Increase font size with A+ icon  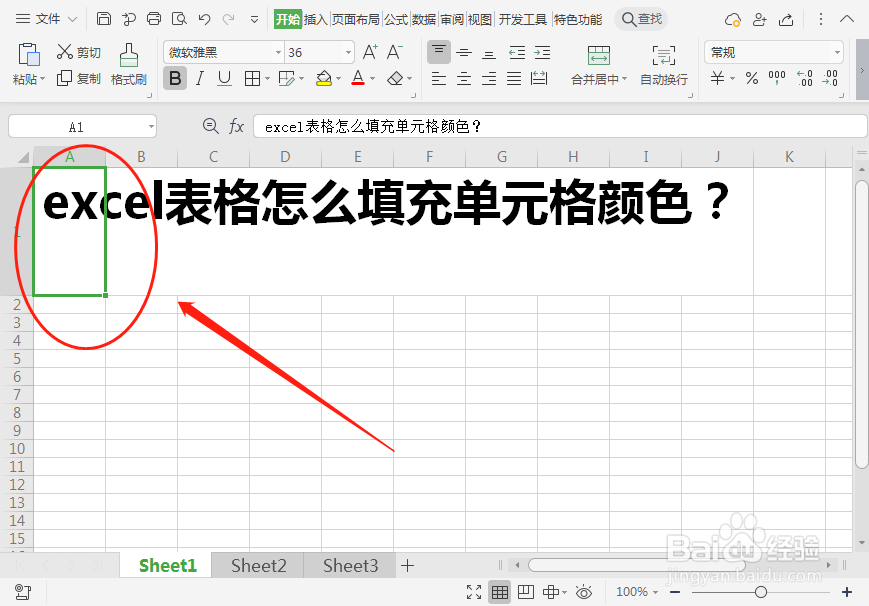coord(370,52)
